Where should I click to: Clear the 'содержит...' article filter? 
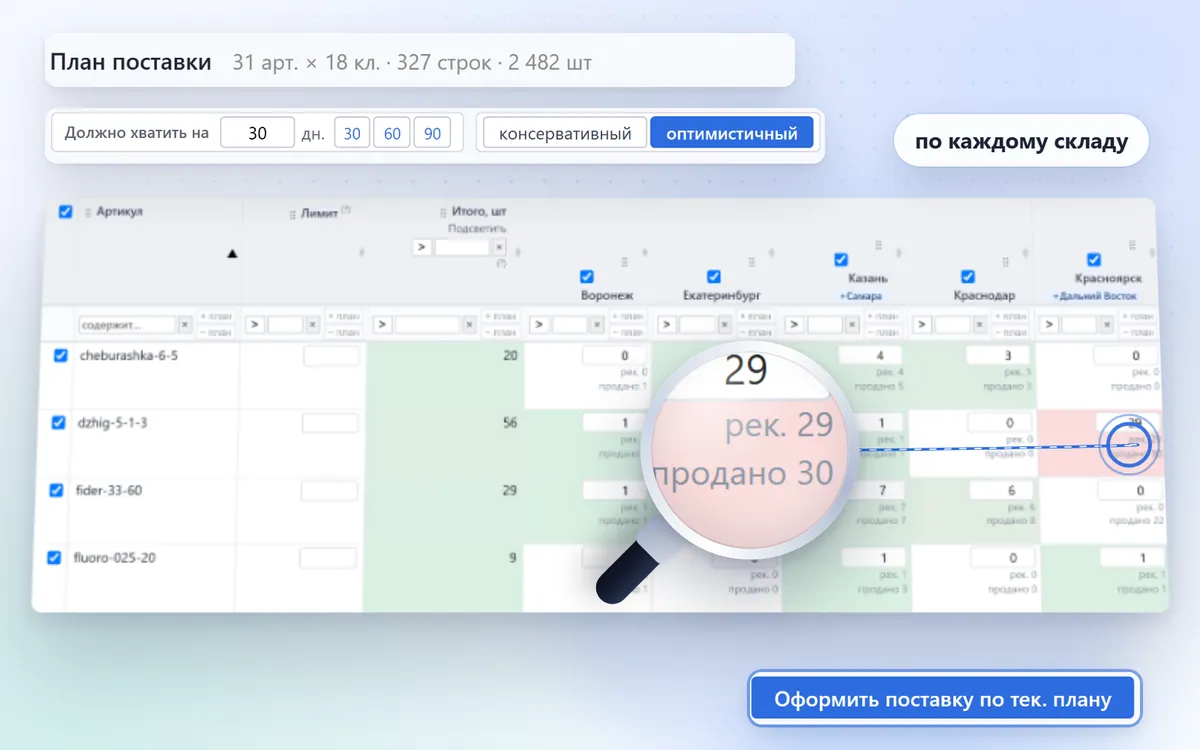185,325
